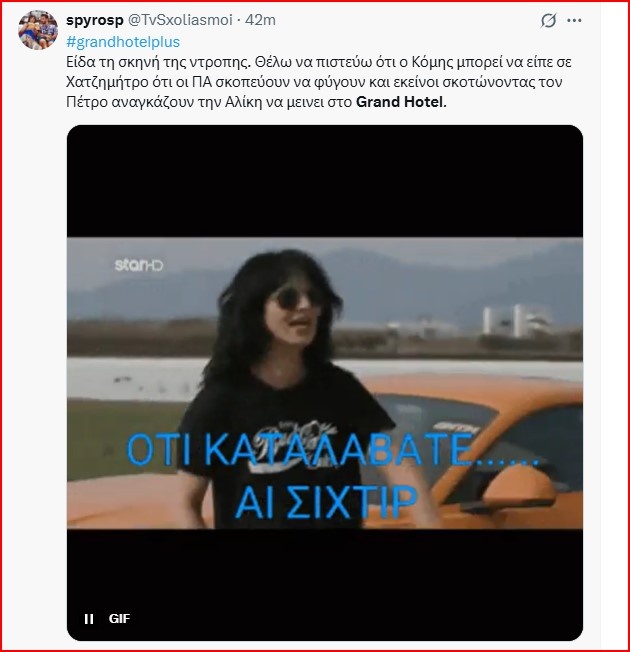Click the mountains in the GIF background
The width and height of the screenshot is (630, 652).
click(416, 274)
